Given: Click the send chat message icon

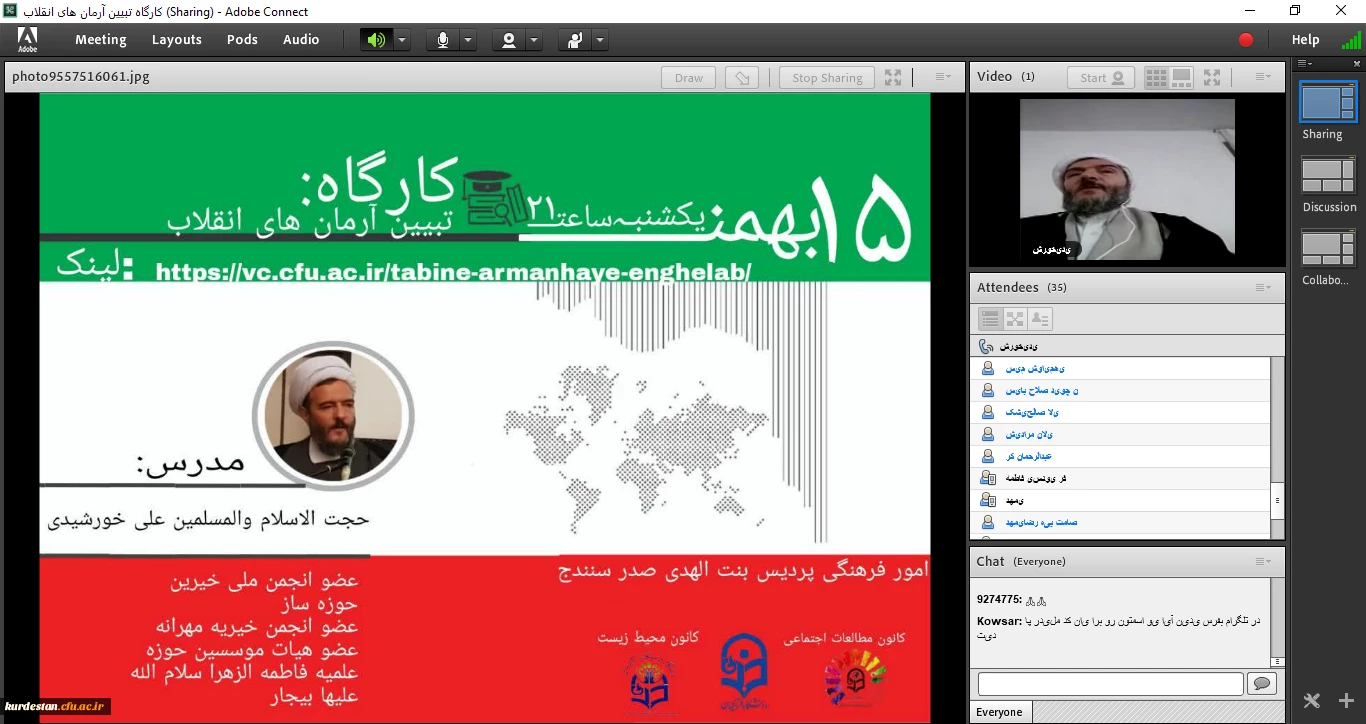Looking at the screenshot, I should click(x=1262, y=684).
